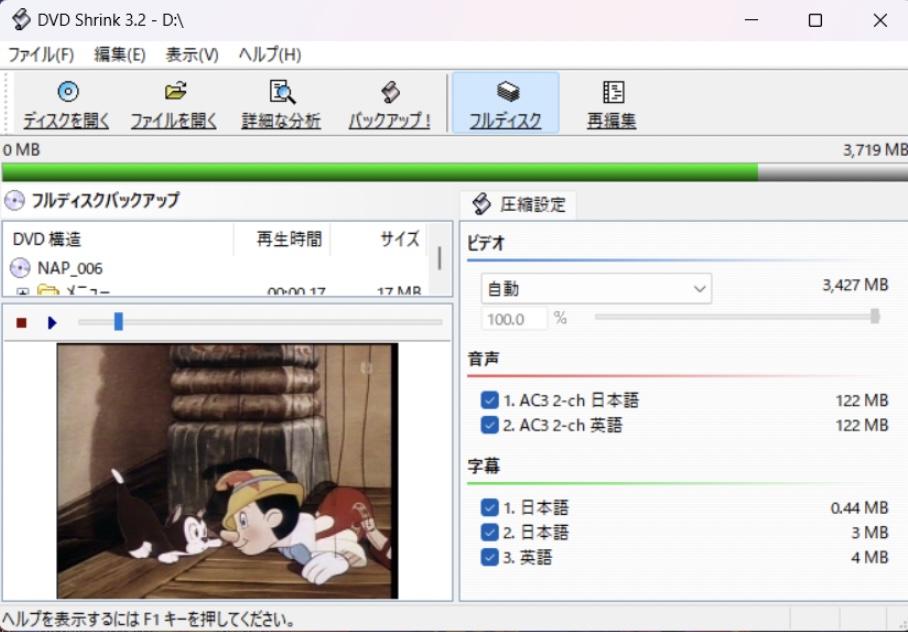Click the 再生時間 column header
The width and height of the screenshot is (908, 632).
[x=289, y=239]
